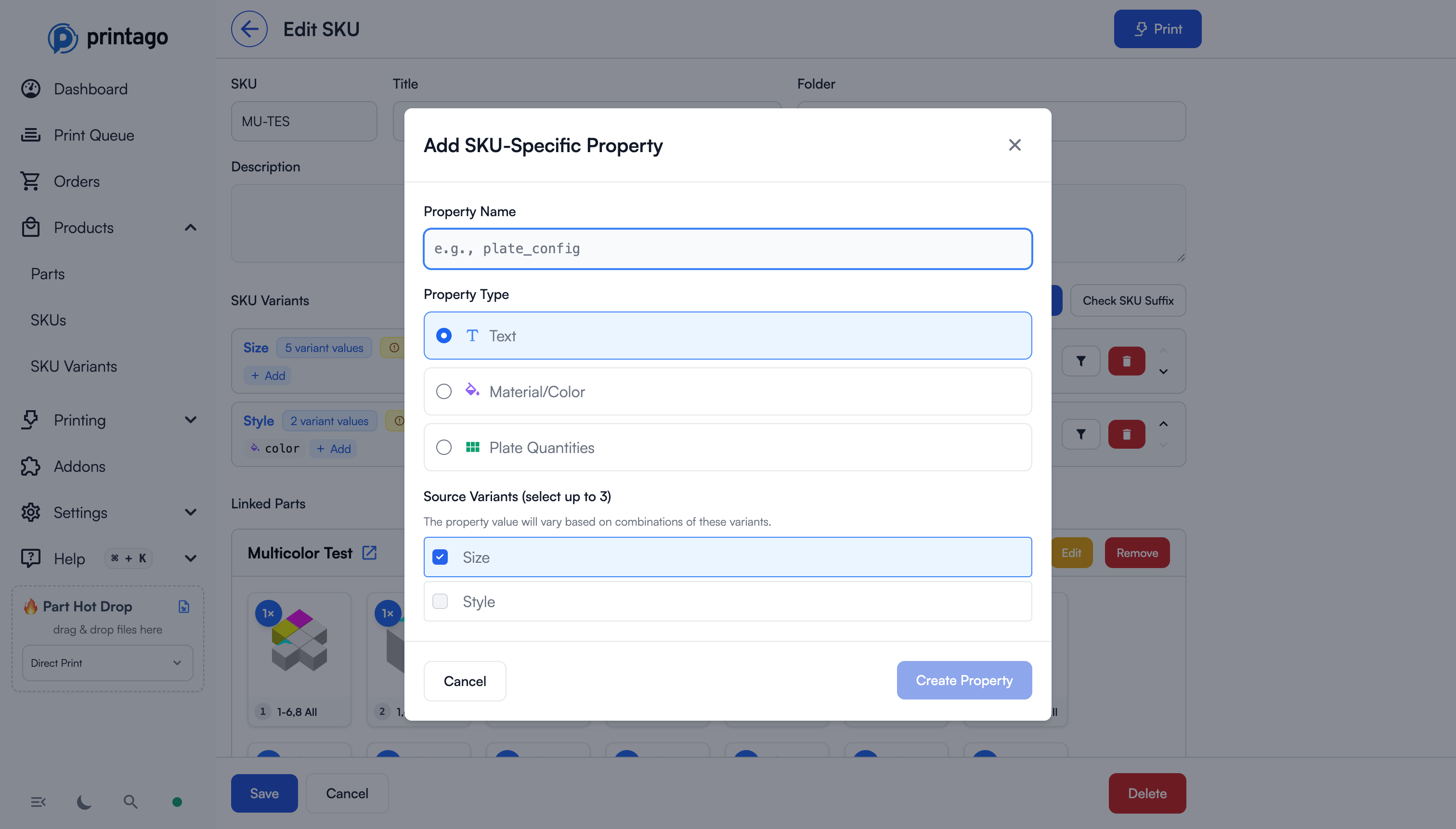Open the Direct Print dropdown

pos(107,663)
